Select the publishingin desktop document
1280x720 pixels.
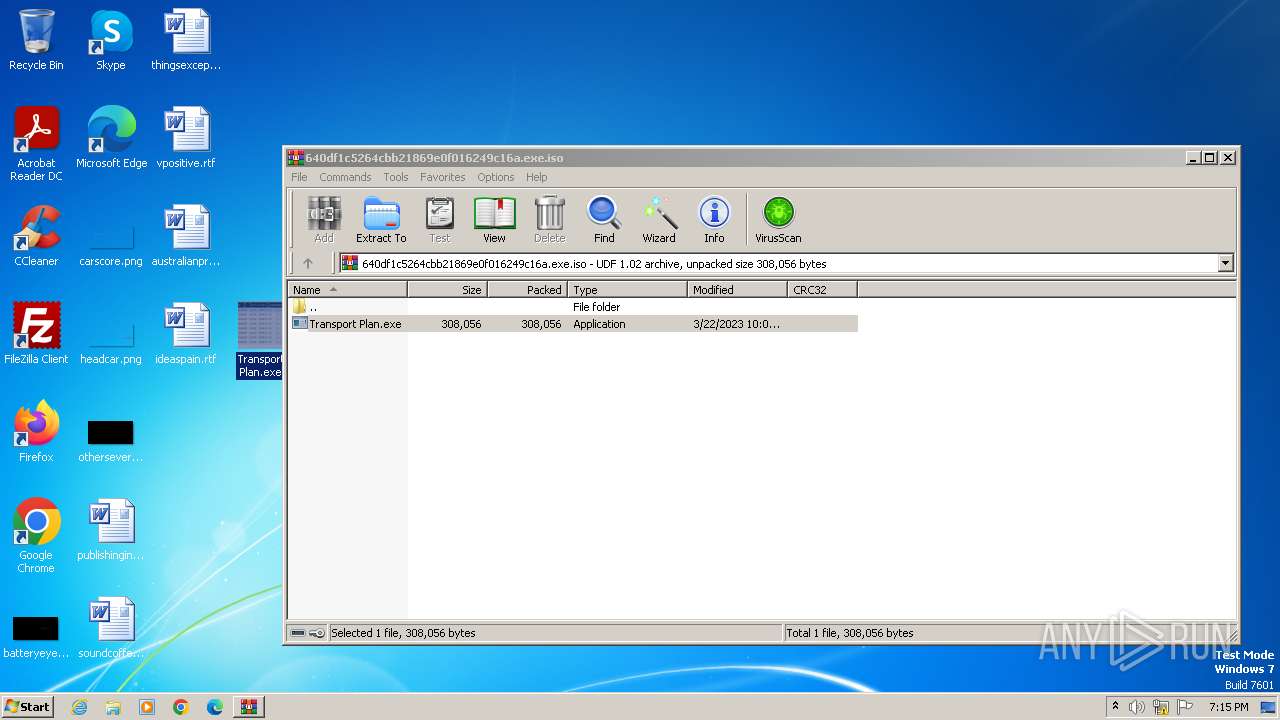pyautogui.click(x=111, y=530)
